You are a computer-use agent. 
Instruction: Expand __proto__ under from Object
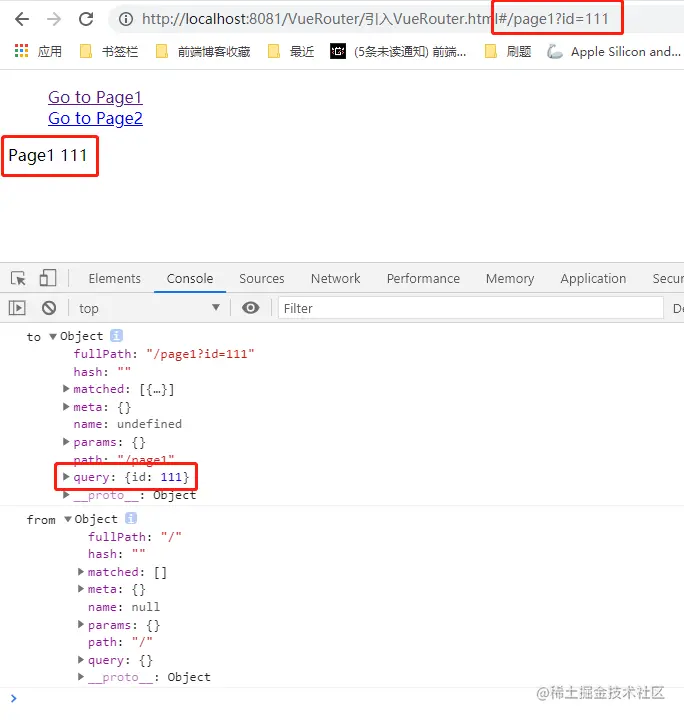81,677
